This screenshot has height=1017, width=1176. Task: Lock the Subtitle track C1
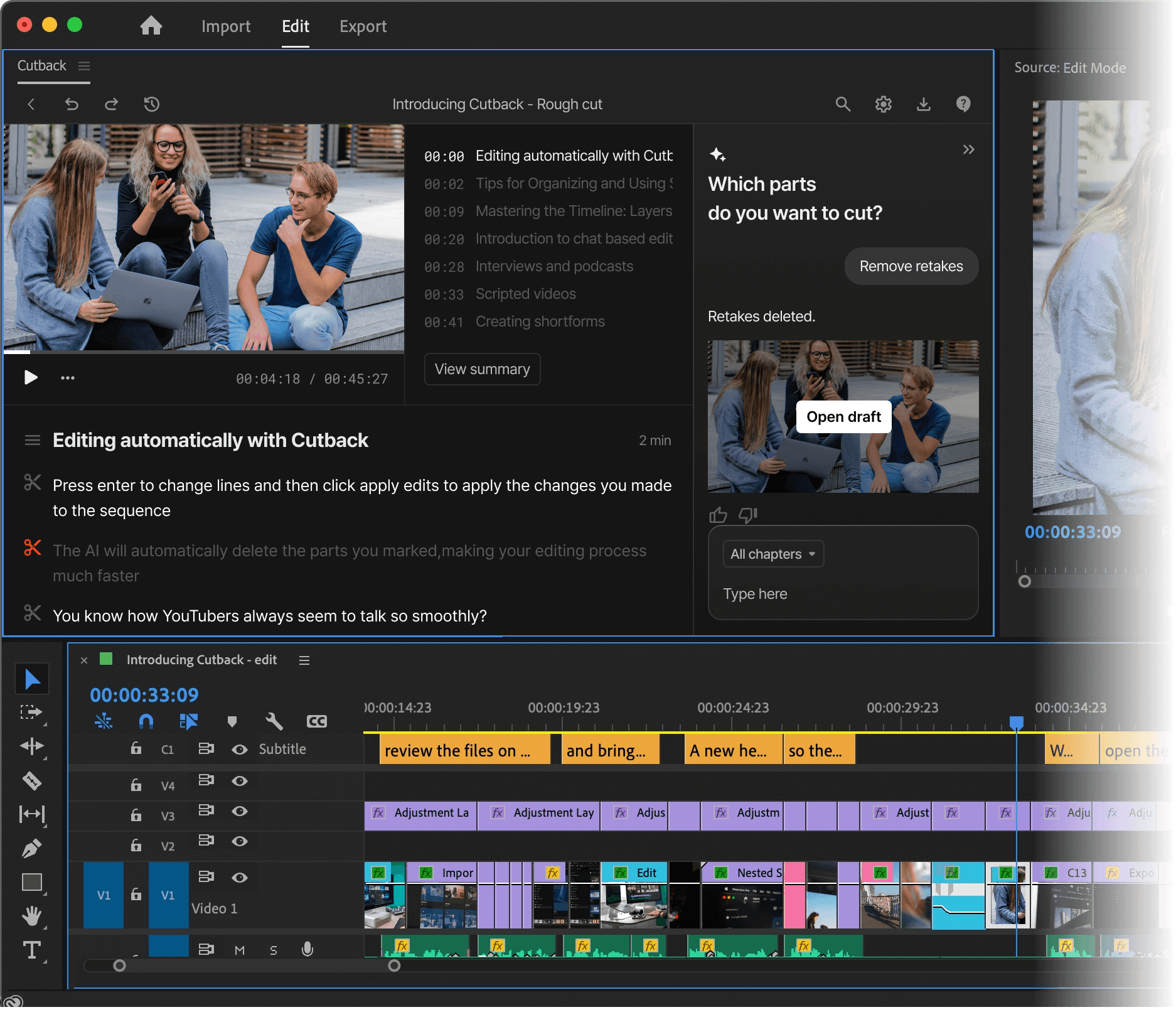tap(136, 748)
